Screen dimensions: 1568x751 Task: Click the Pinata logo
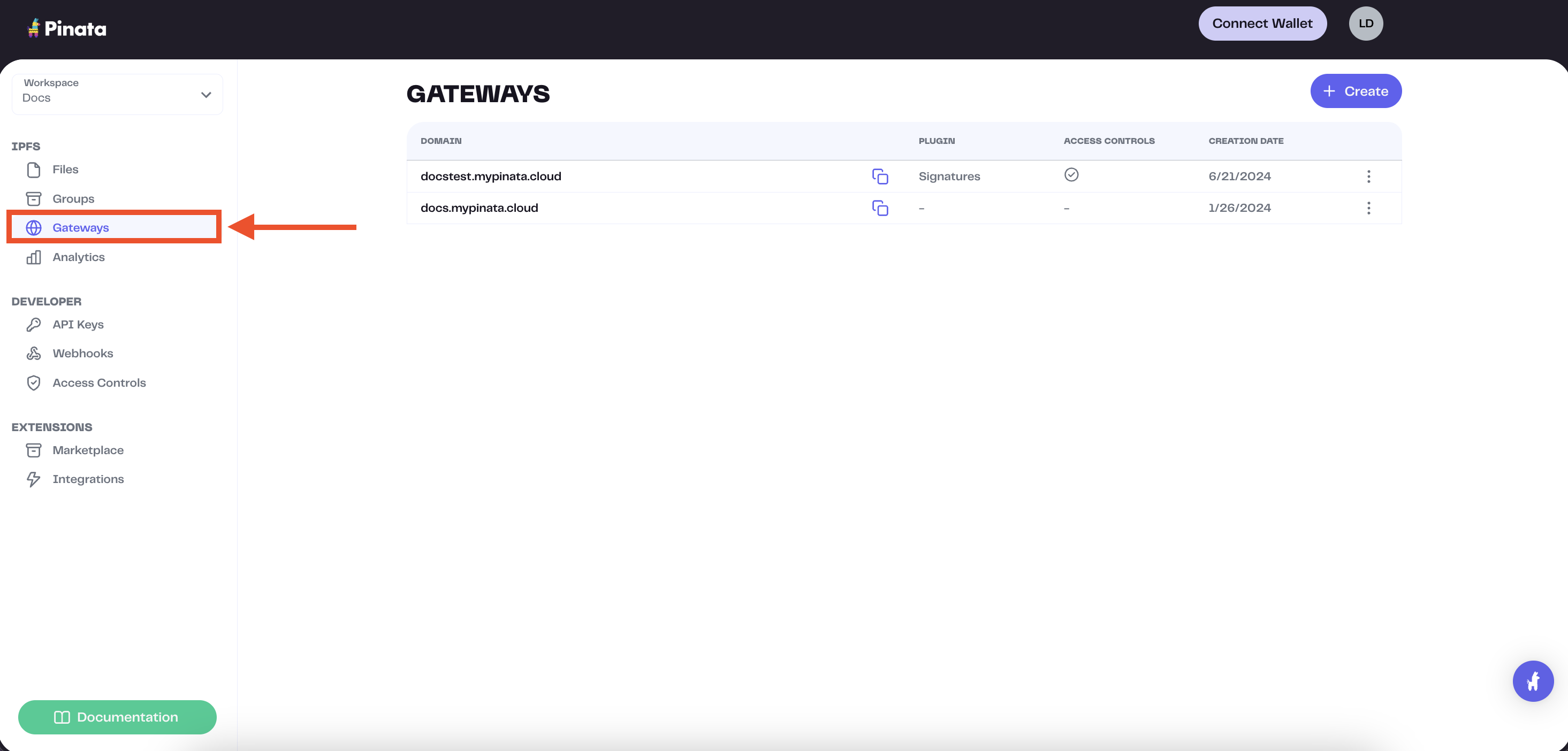coord(67,28)
